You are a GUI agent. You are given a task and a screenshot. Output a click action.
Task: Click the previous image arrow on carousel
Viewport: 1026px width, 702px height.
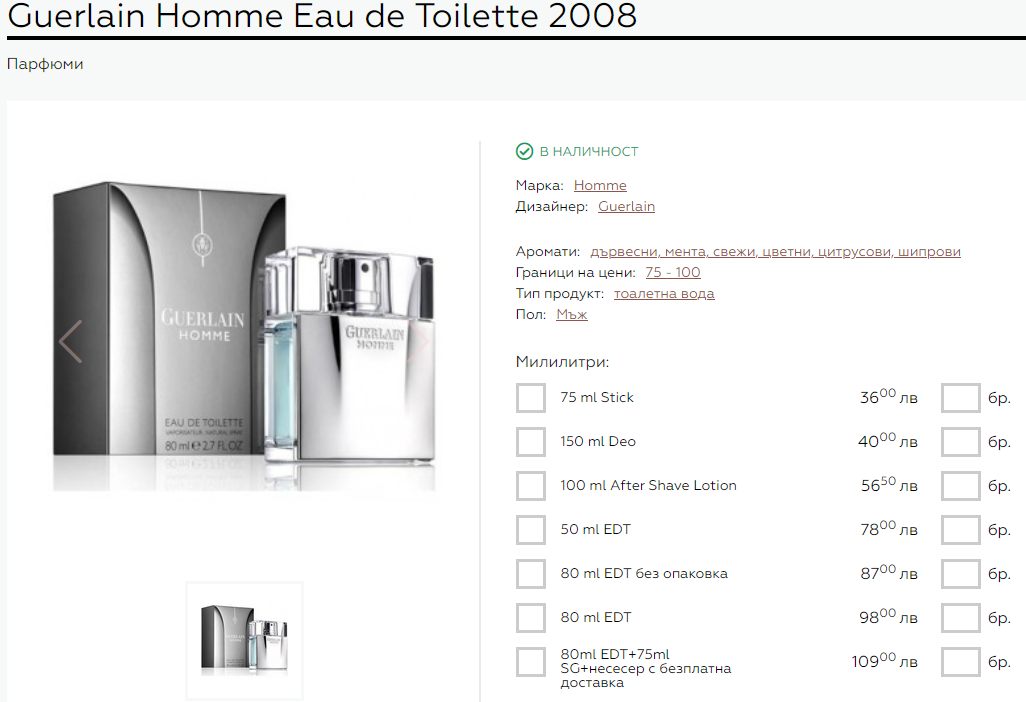[x=70, y=342]
